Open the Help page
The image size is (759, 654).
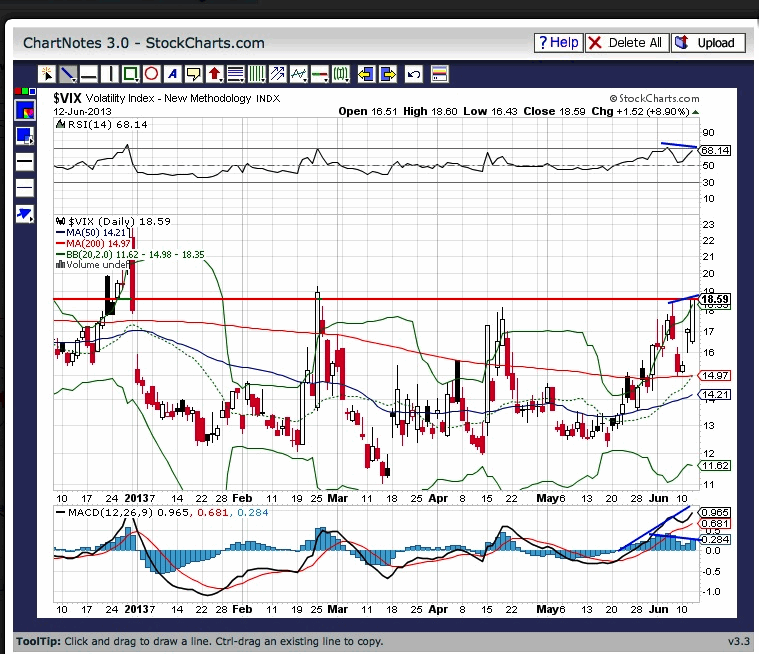click(558, 43)
